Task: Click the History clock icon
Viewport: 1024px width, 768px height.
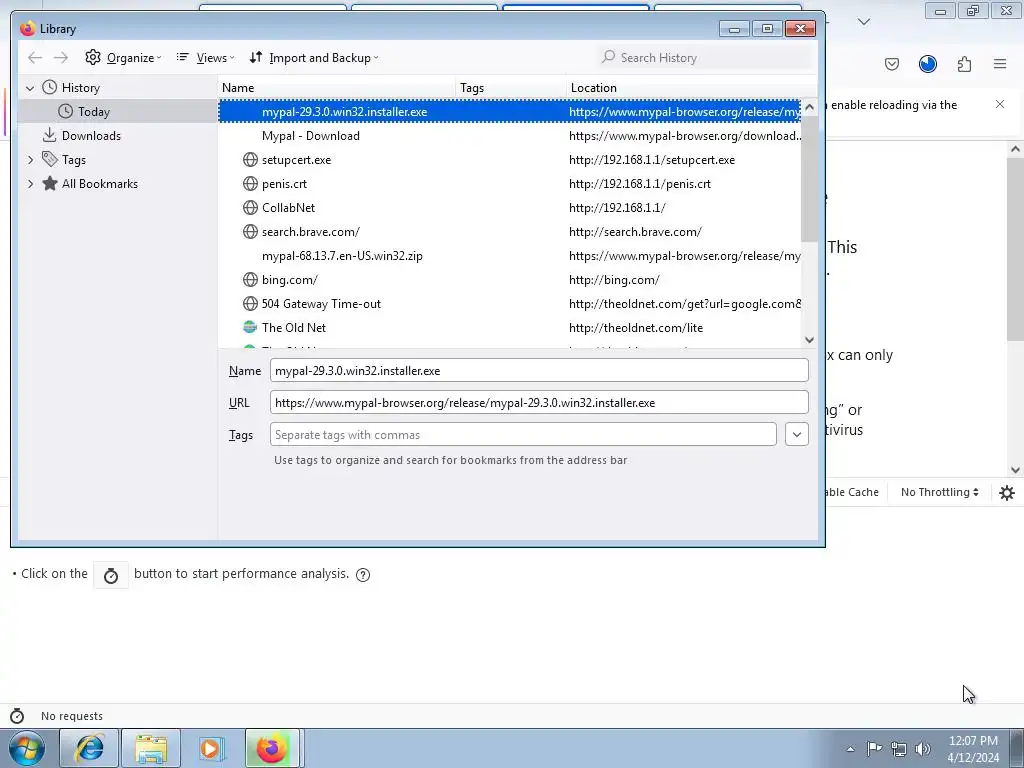Action: tap(50, 88)
